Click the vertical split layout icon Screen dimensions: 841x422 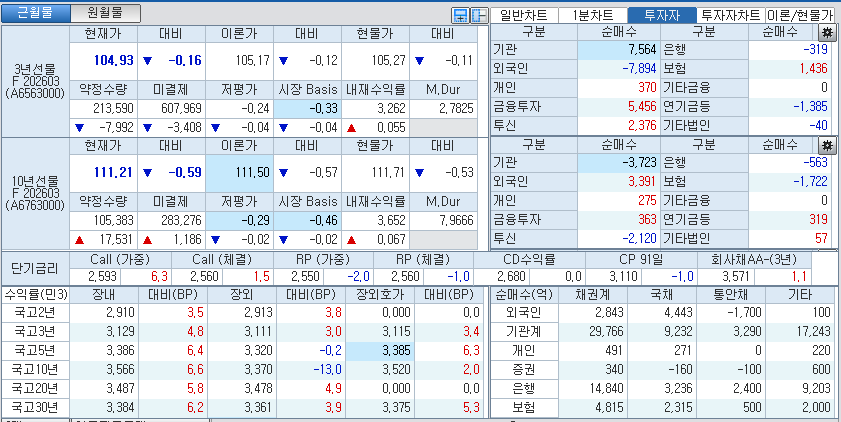478,16
